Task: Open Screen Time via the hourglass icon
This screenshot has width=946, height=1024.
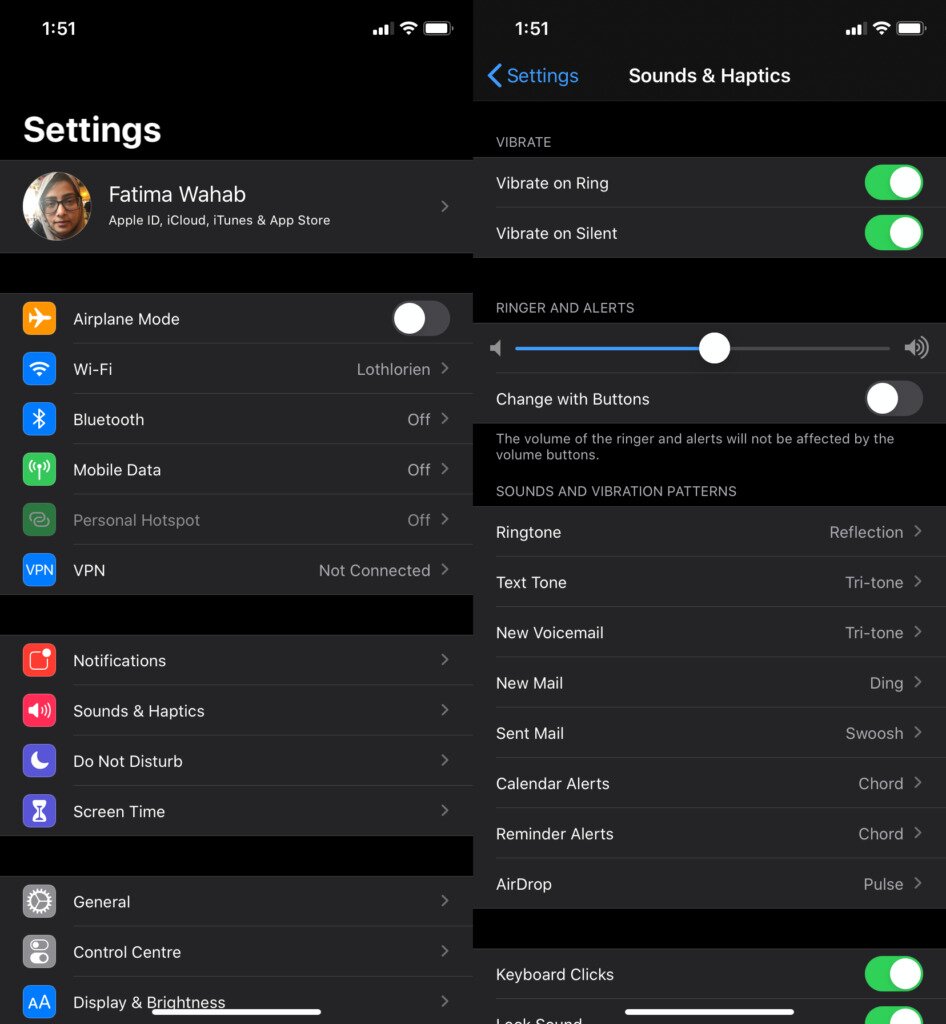Action: point(39,811)
